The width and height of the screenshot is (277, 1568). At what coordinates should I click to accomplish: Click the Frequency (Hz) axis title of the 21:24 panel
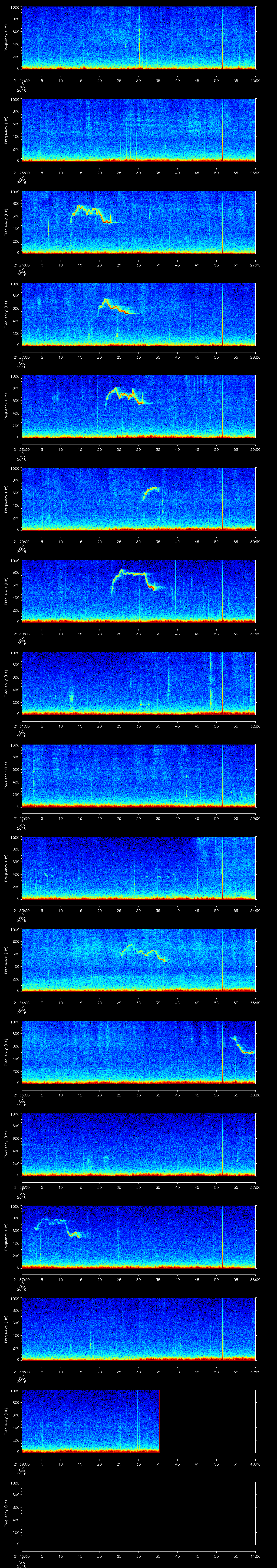7,38
